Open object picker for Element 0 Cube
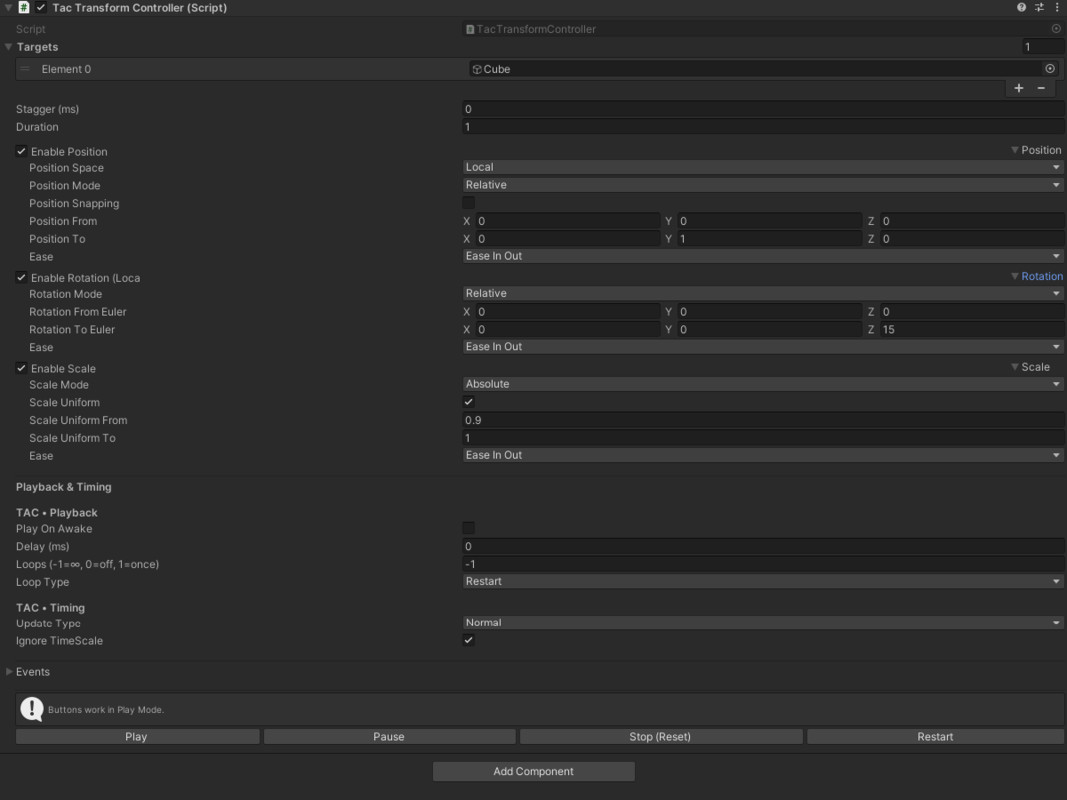This screenshot has height=800, width=1067. click(1049, 68)
